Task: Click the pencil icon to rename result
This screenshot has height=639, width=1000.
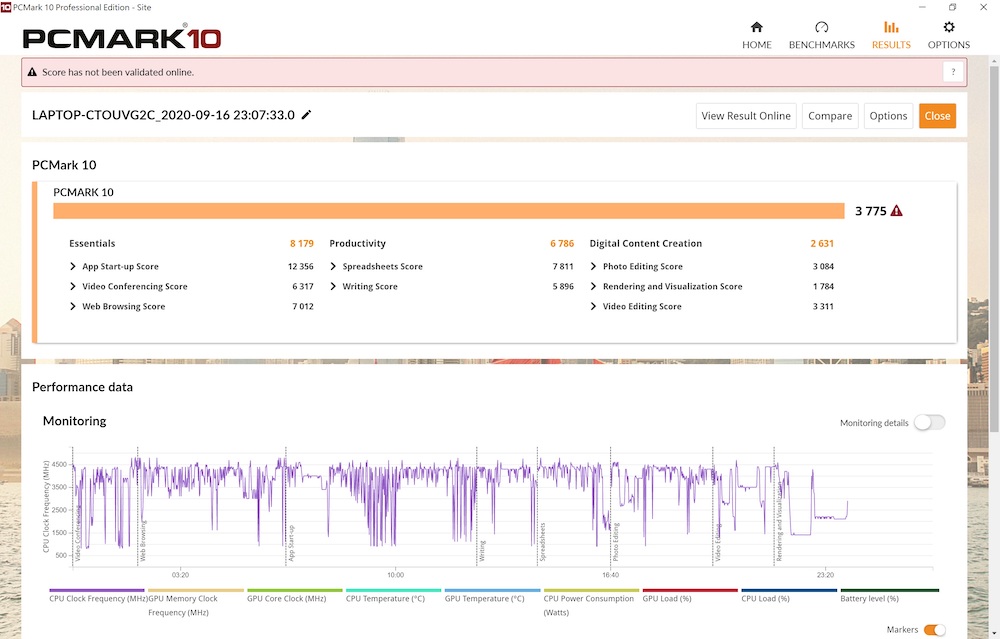Action: click(x=306, y=115)
